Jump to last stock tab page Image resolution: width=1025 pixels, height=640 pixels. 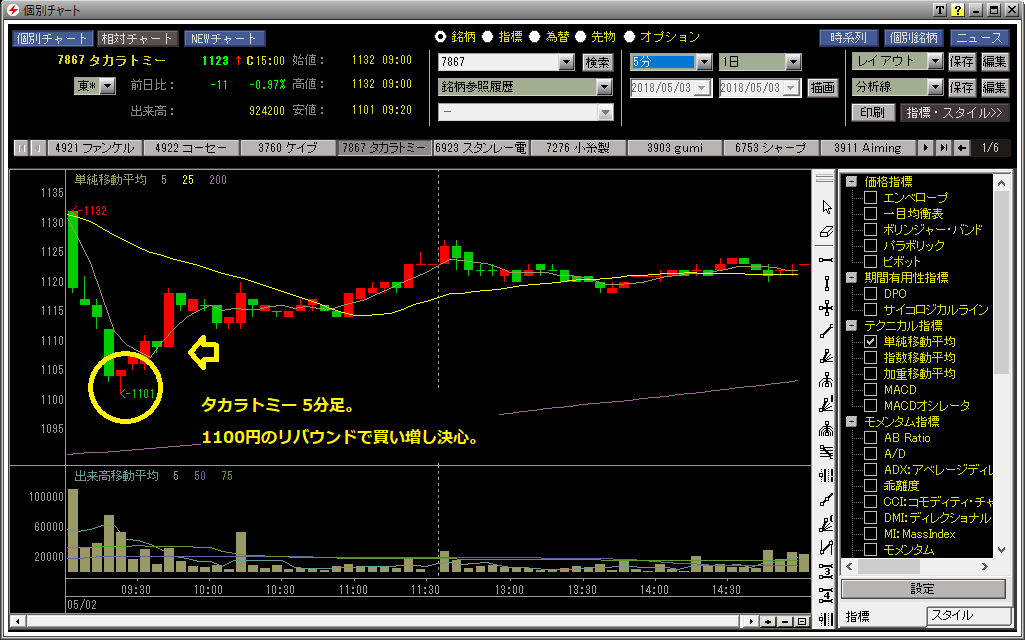coord(943,148)
